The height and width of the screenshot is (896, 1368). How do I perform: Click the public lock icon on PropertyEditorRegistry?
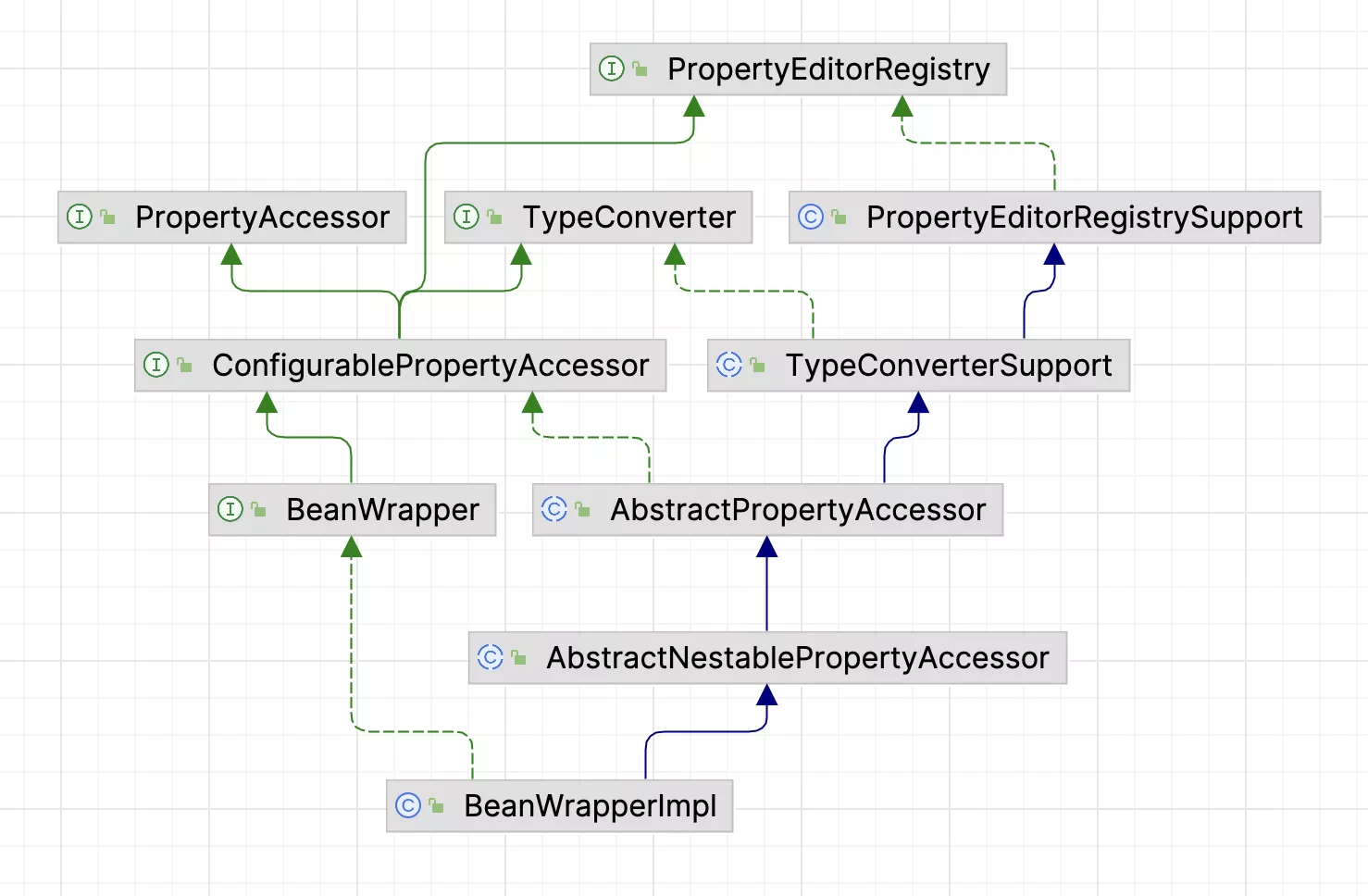(640, 68)
